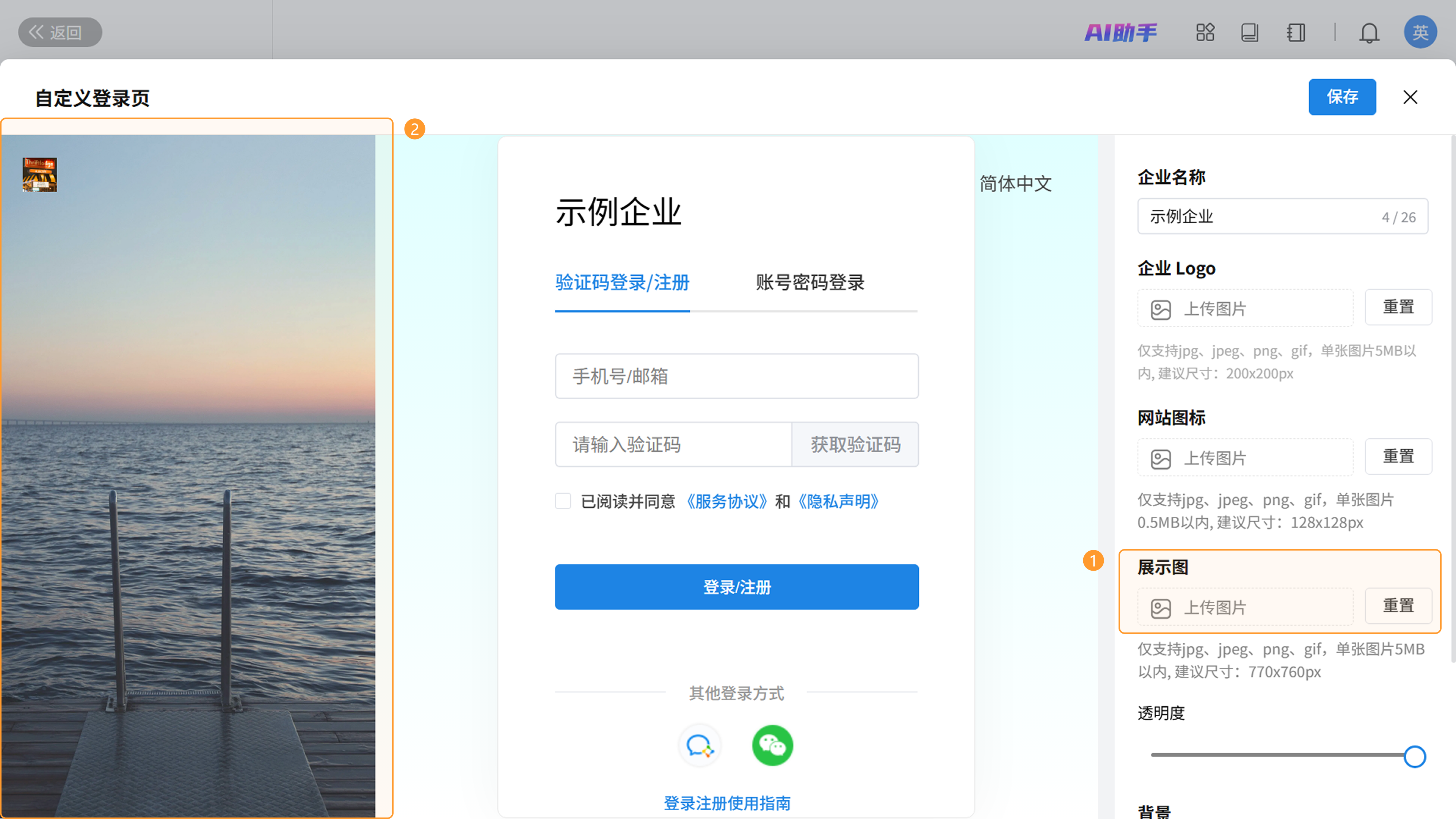Screen dimensions: 1456x819
Task: Click 重置 next to 企业 Logo upload
Action: (1398, 307)
